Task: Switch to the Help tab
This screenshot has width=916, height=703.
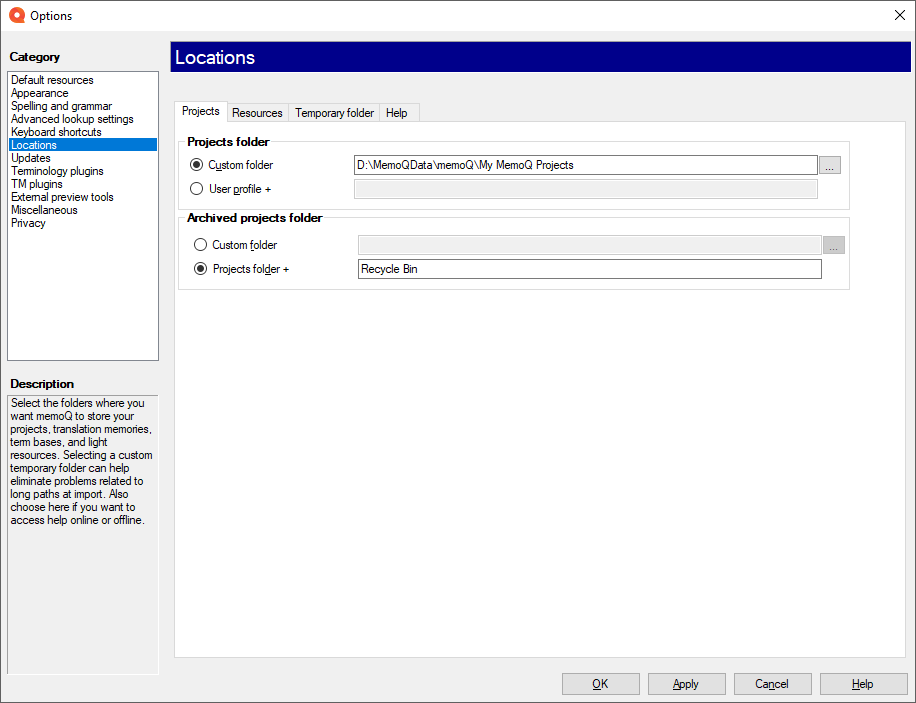Action: 397,113
